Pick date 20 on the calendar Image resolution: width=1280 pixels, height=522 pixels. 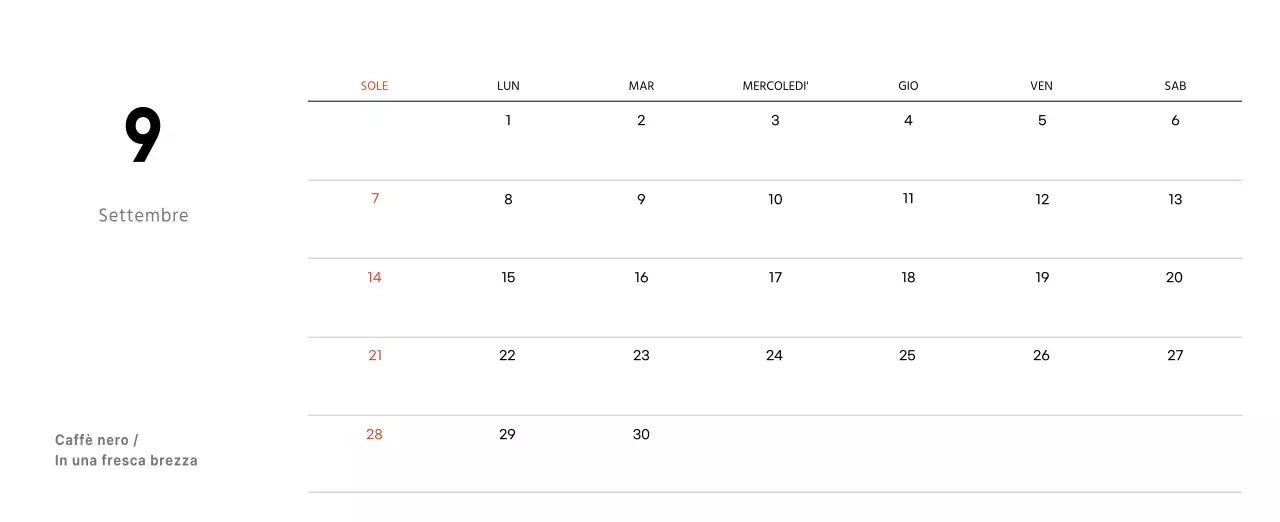pyautogui.click(x=1174, y=277)
